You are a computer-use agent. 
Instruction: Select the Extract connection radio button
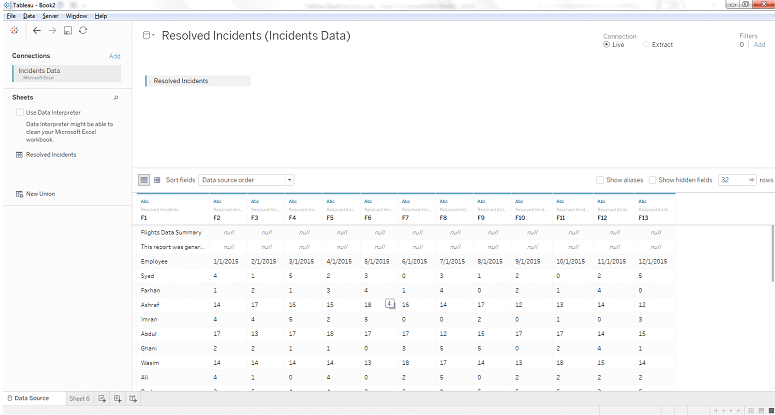646,45
